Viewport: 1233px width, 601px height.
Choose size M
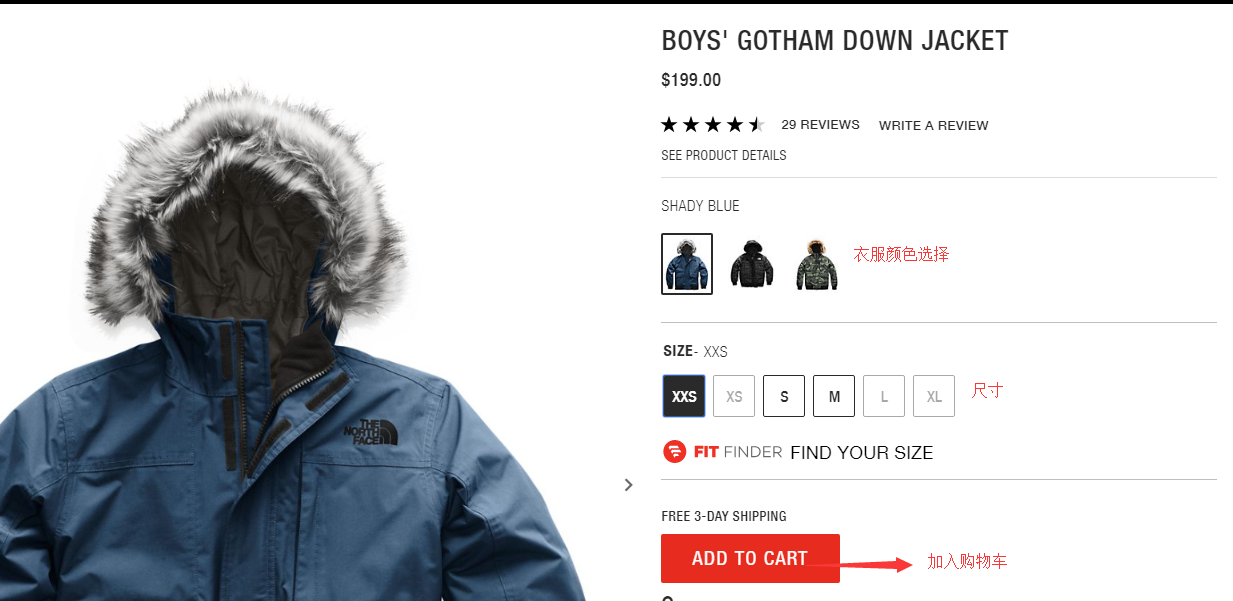(834, 396)
